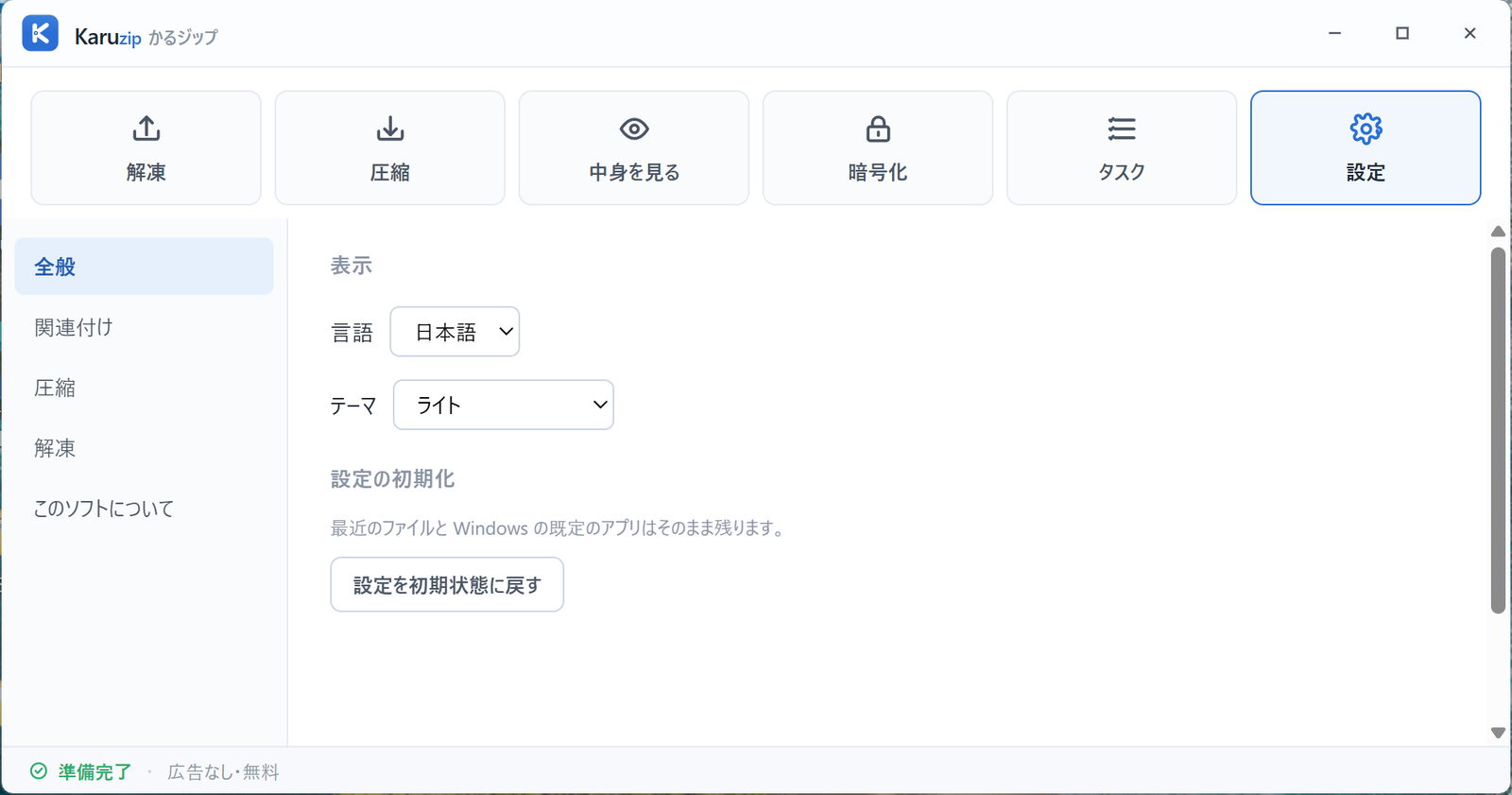Image resolution: width=1512 pixels, height=795 pixels.
Task: Open 関連付け settings section
Action: click(x=144, y=327)
